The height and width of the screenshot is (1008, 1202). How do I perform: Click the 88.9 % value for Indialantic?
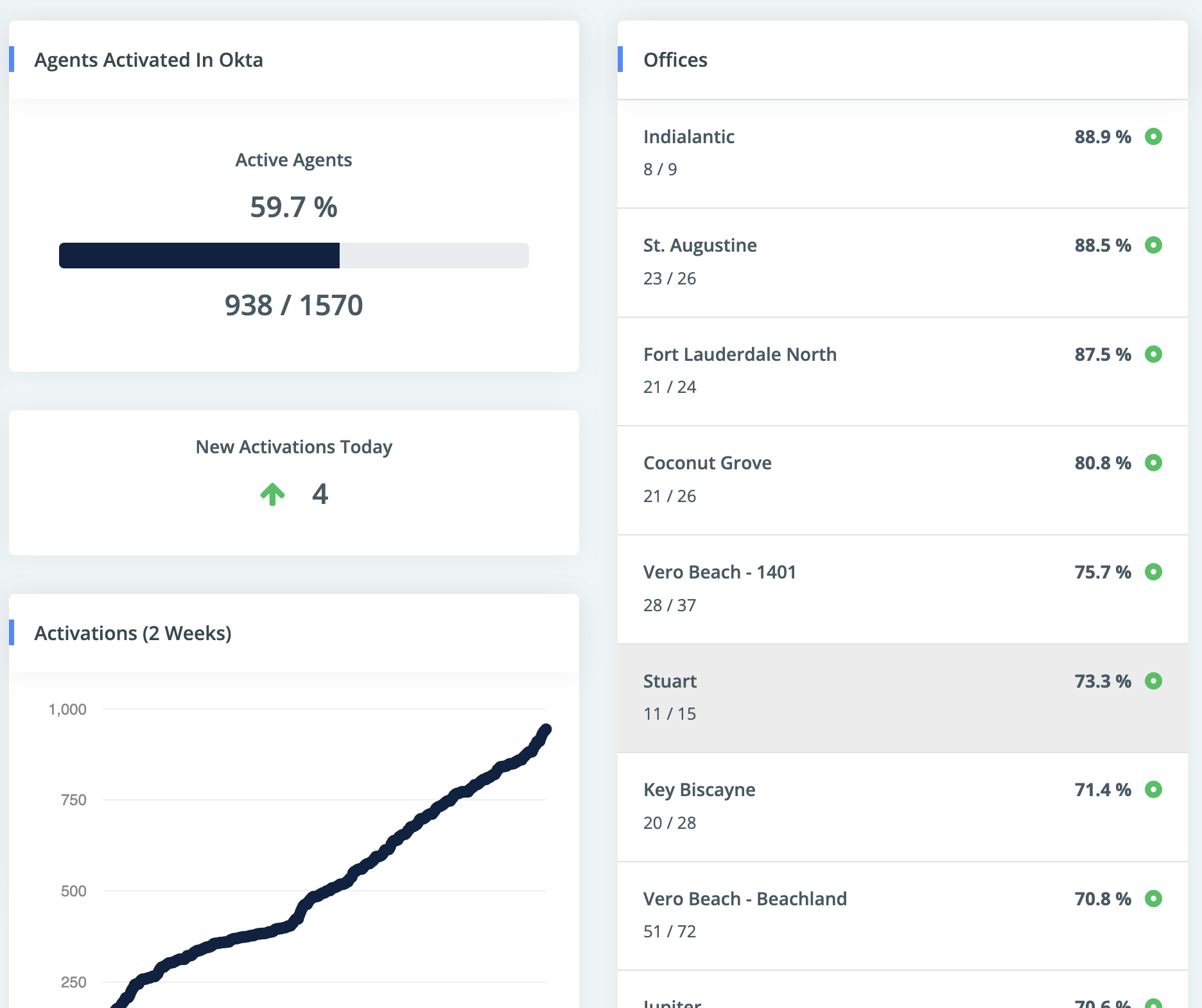tap(1102, 137)
